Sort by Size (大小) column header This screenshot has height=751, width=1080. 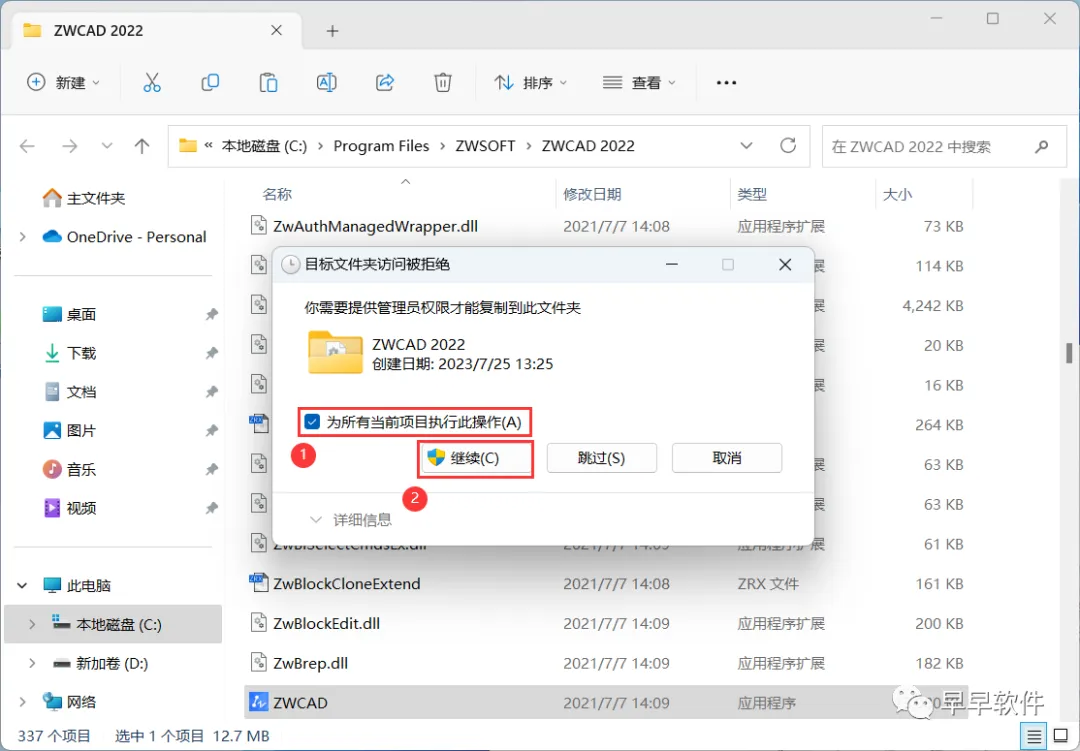pyautogui.click(x=897, y=194)
